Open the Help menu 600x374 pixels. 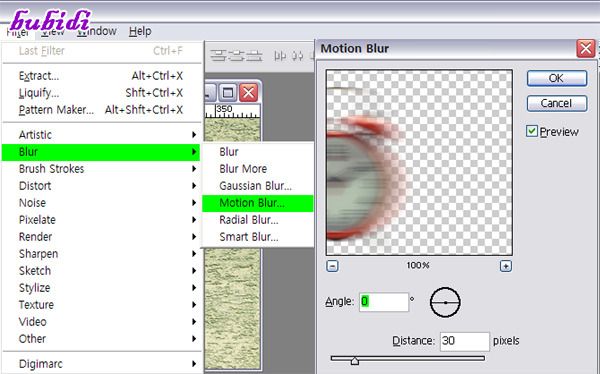(x=140, y=31)
